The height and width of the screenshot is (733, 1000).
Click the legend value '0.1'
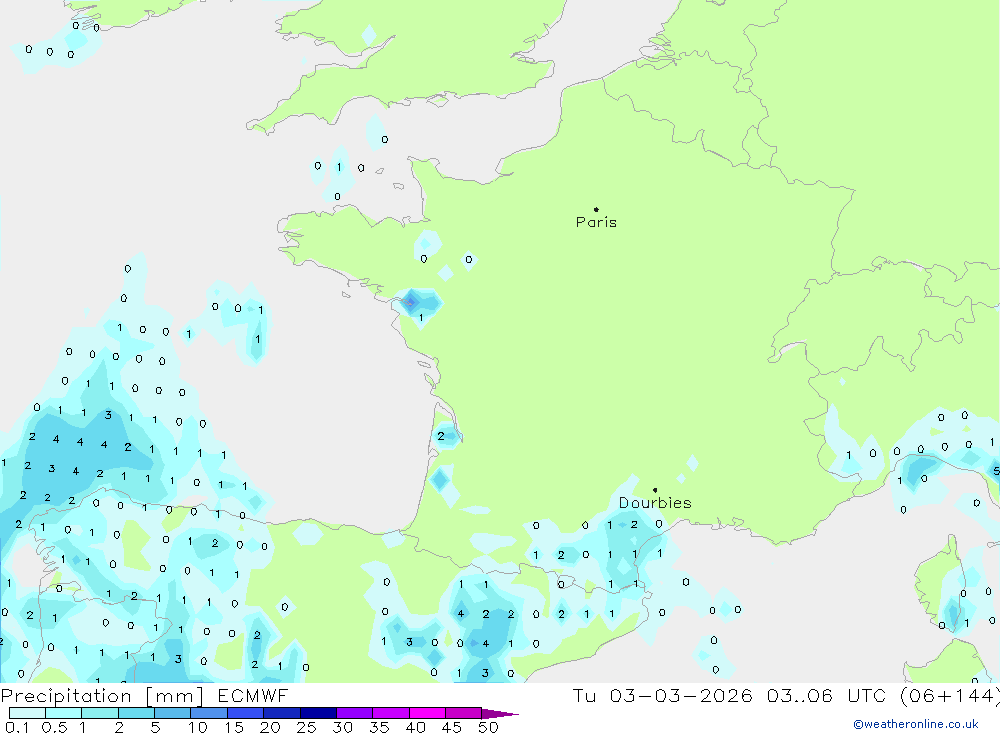pos(17,727)
